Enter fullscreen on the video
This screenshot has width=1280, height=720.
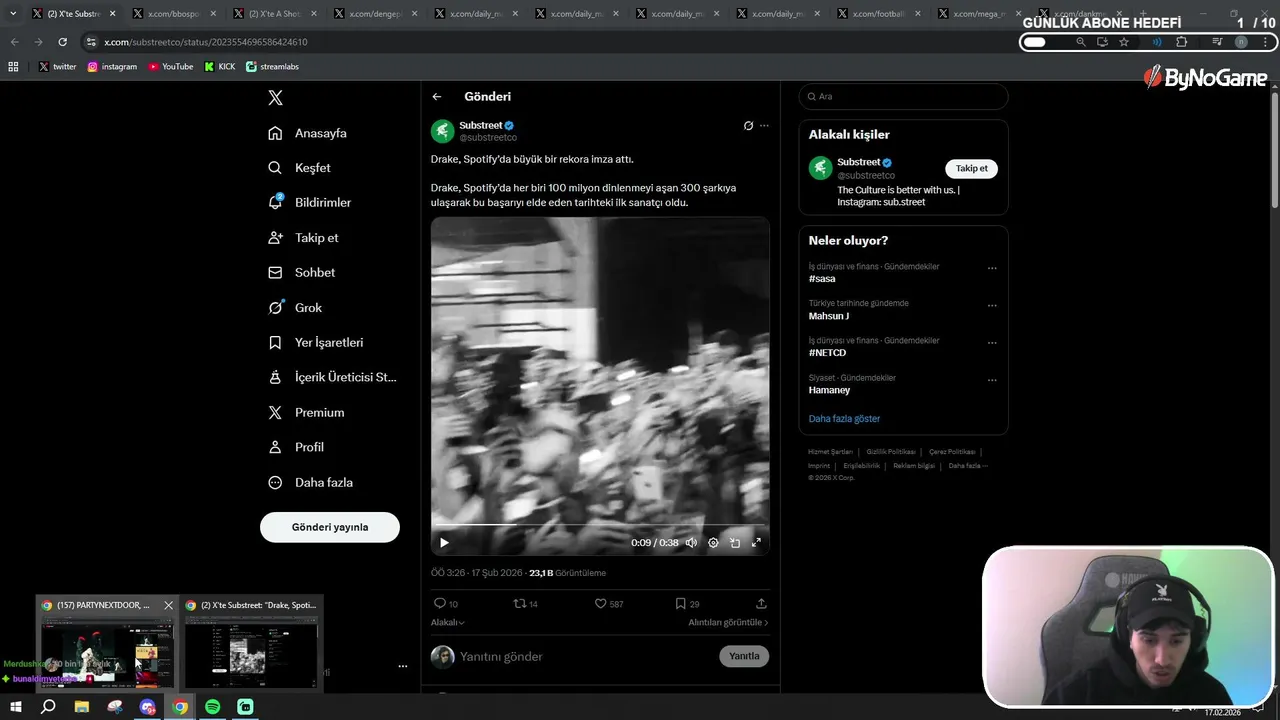click(x=756, y=543)
